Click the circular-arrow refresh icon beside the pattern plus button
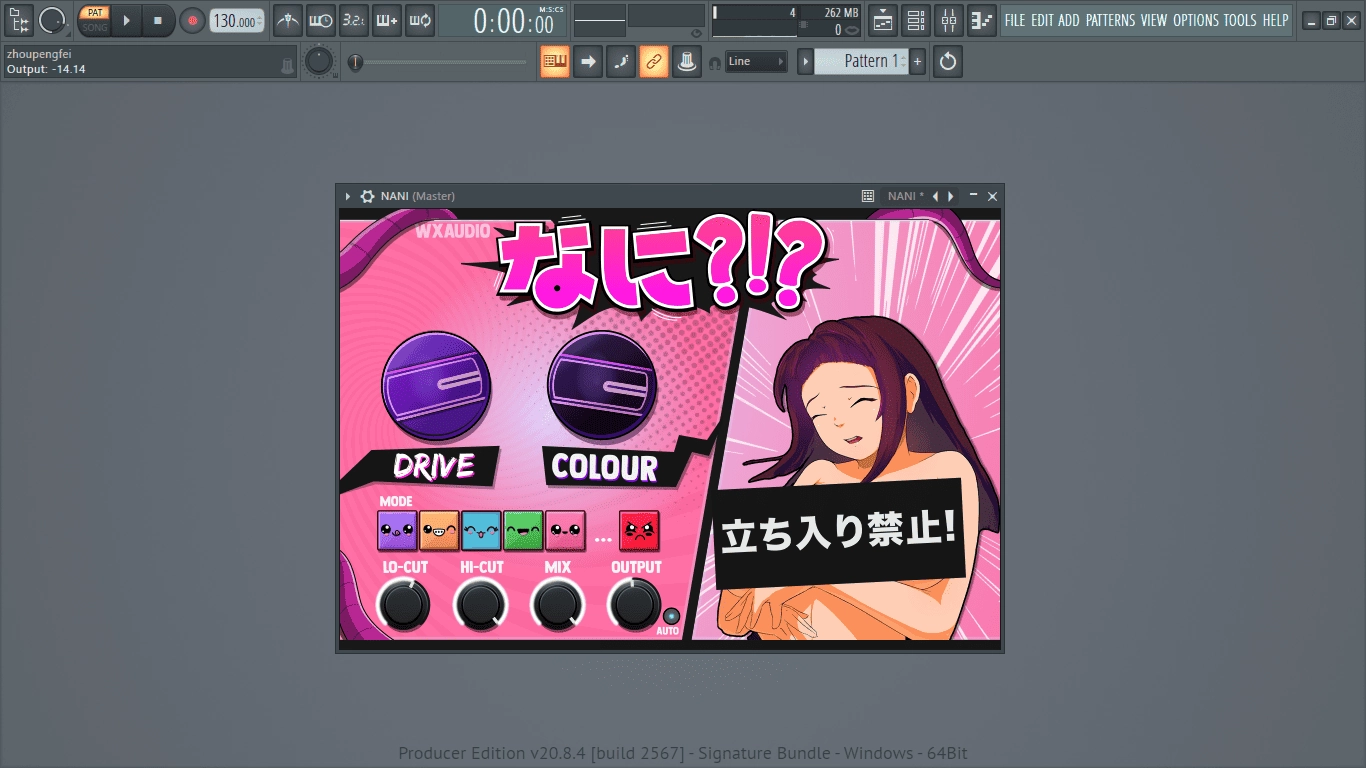The width and height of the screenshot is (1366, 768). (x=948, y=62)
